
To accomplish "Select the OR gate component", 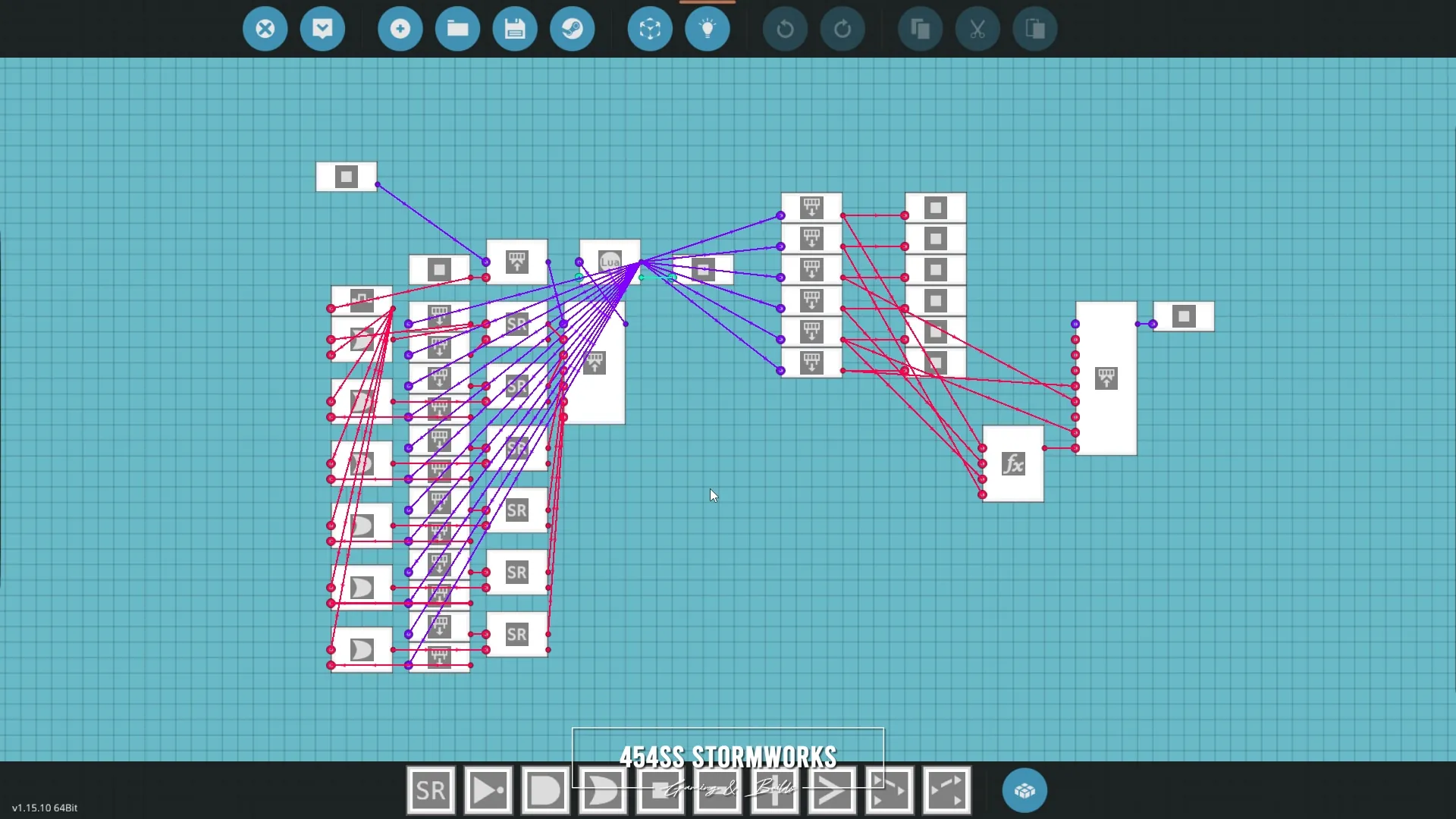I will 603,791.
